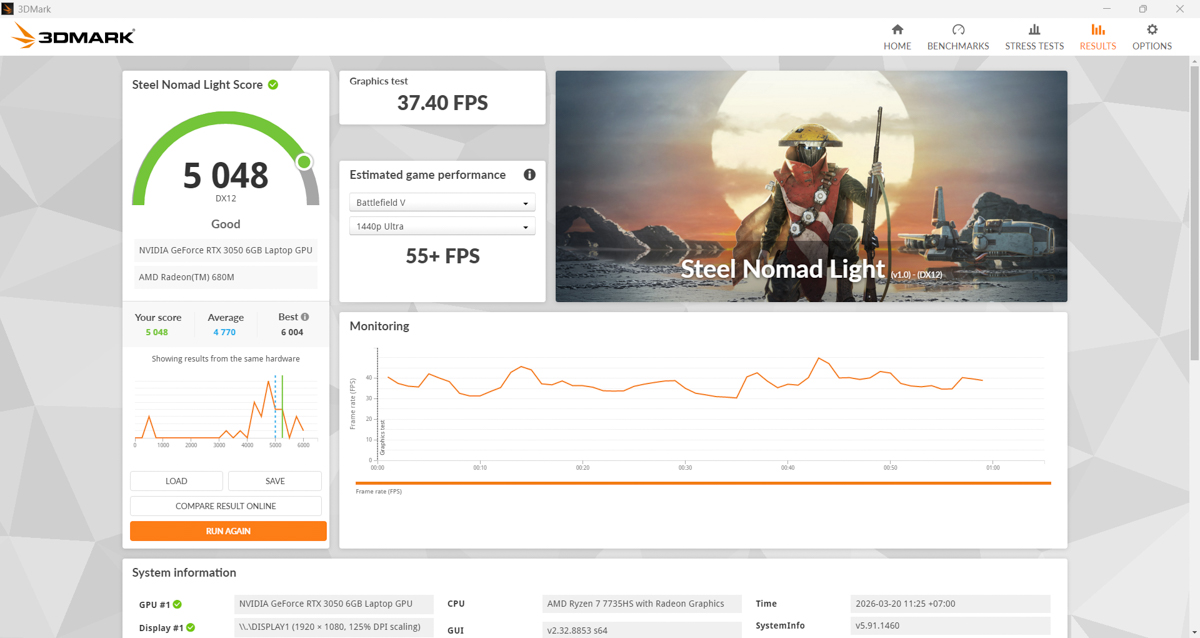Open the Battlefield V game selector
1200x638 pixels.
[442, 201]
